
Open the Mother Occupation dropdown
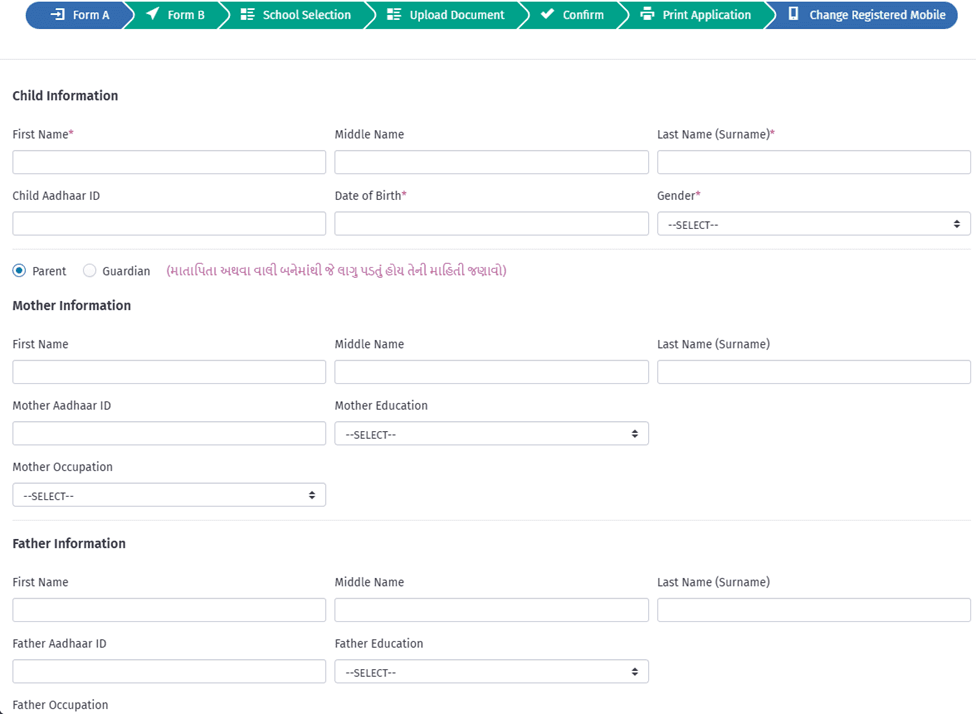click(x=169, y=495)
